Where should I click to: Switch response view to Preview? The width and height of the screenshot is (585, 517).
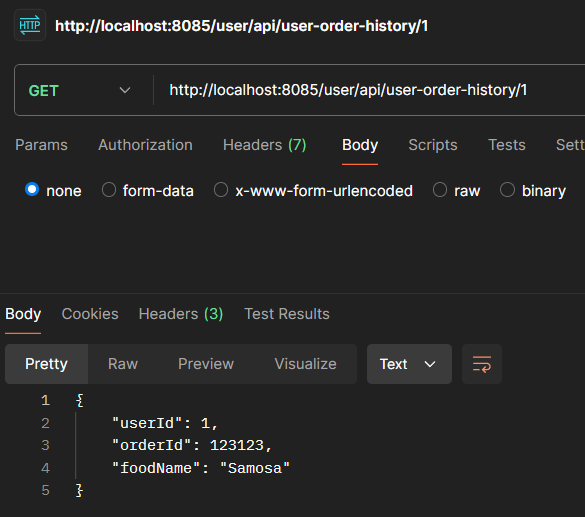tap(206, 364)
